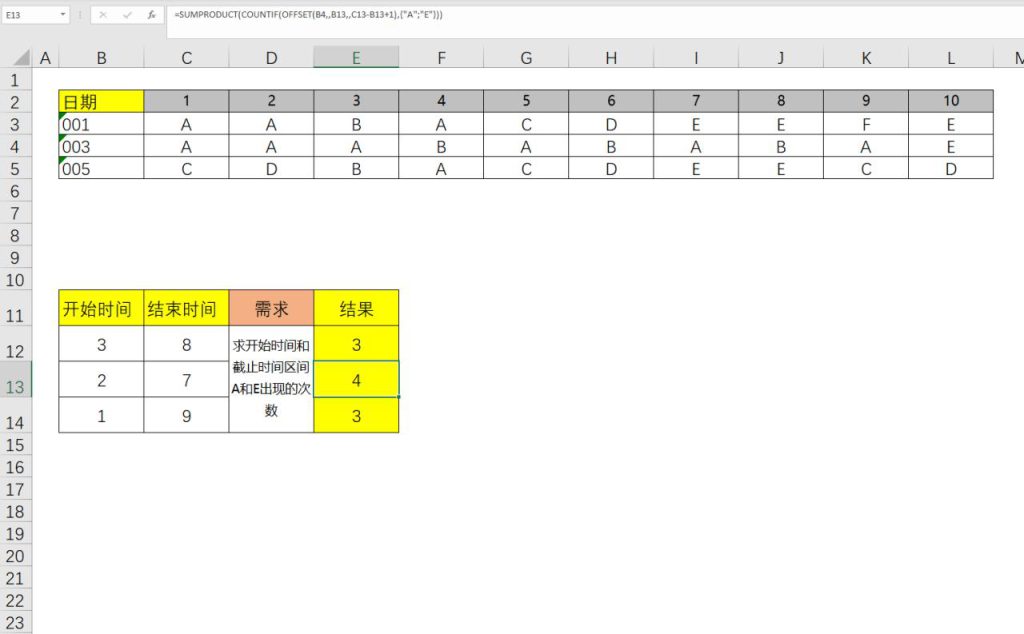Click the 结果 header cell

pyautogui.click(x=356, y=308)
